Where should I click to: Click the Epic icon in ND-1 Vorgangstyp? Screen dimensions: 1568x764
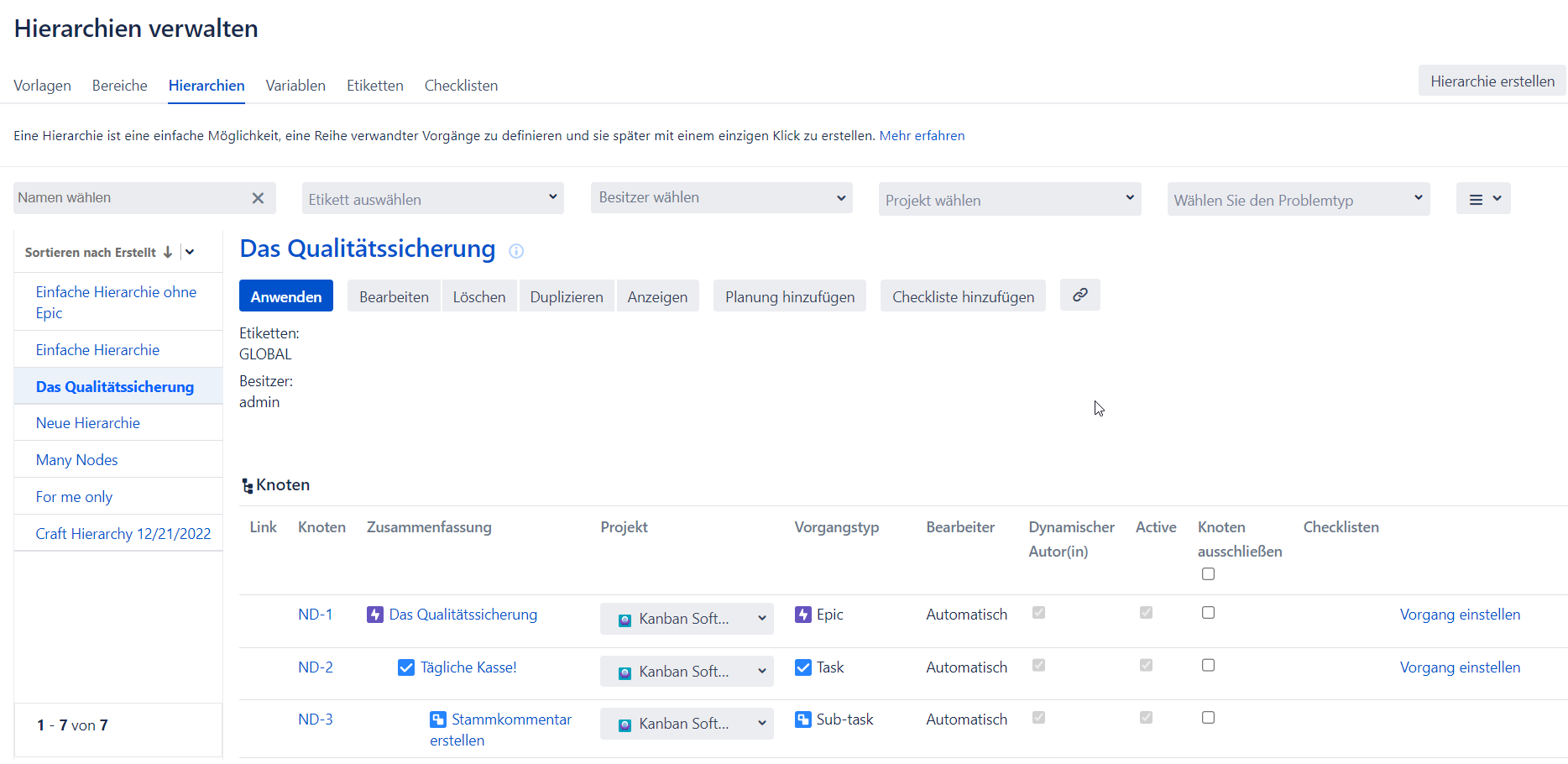802,615
